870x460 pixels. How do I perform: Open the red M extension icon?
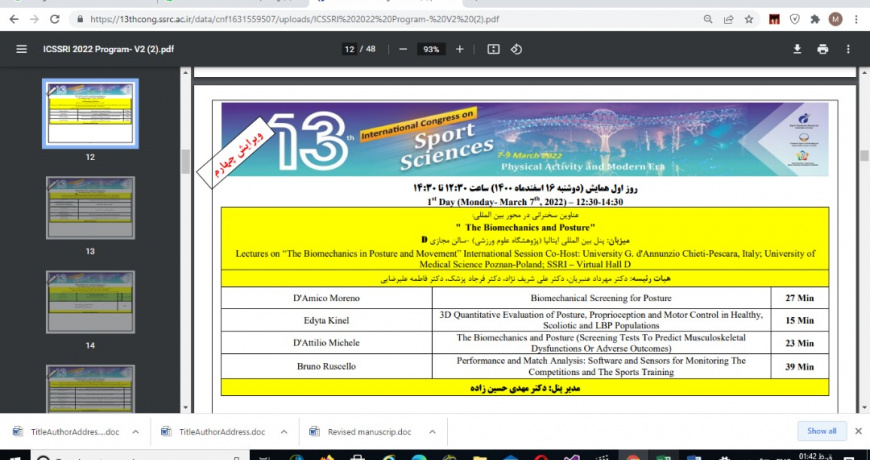pyautogui.click(x=774, y=19)
